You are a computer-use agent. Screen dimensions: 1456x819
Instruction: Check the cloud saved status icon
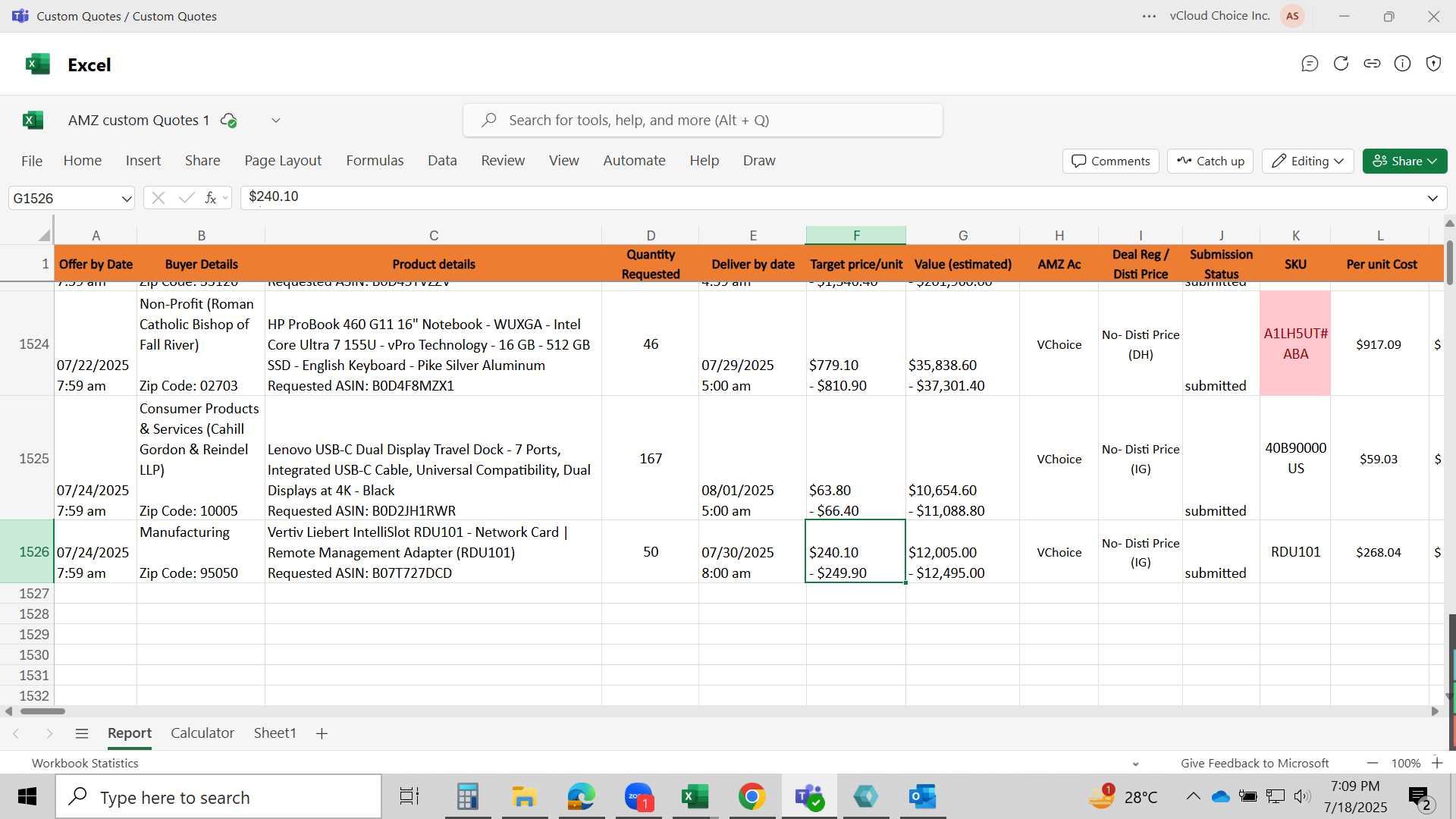(x=228, y=120)
